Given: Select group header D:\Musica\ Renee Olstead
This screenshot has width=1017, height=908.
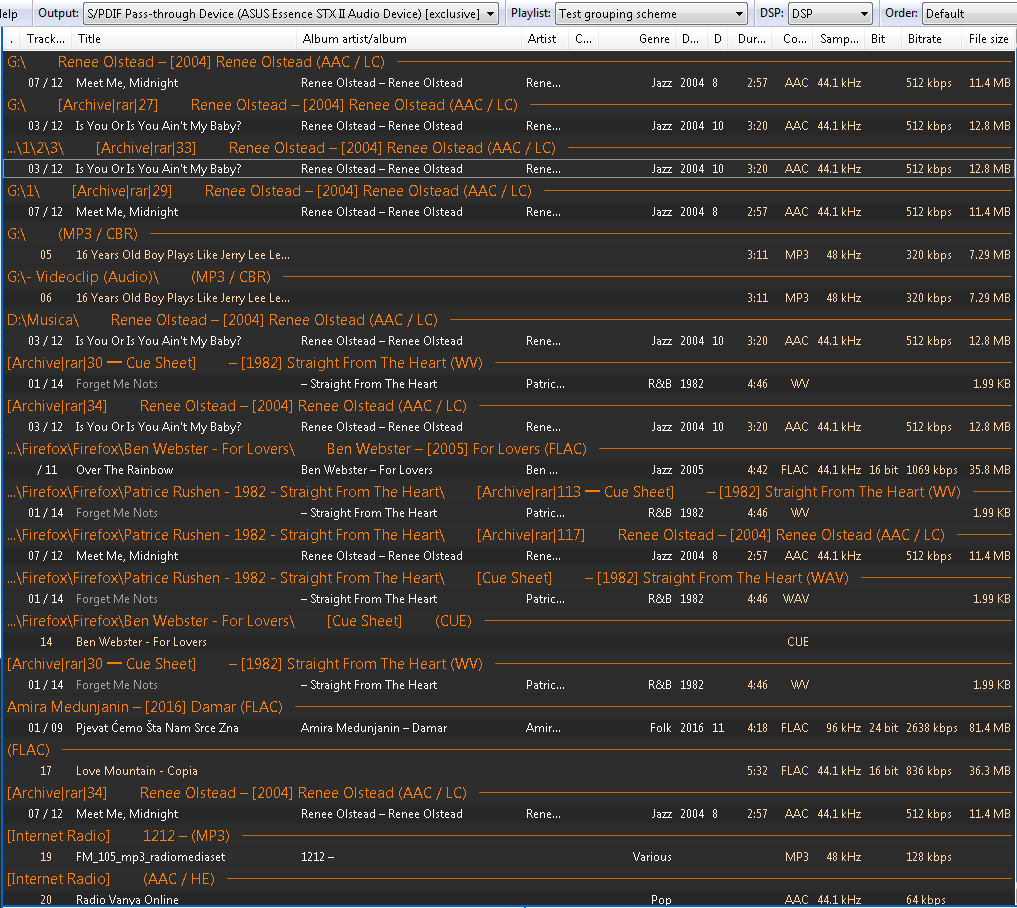Looking at the screenshot, I should pos(508,320).
